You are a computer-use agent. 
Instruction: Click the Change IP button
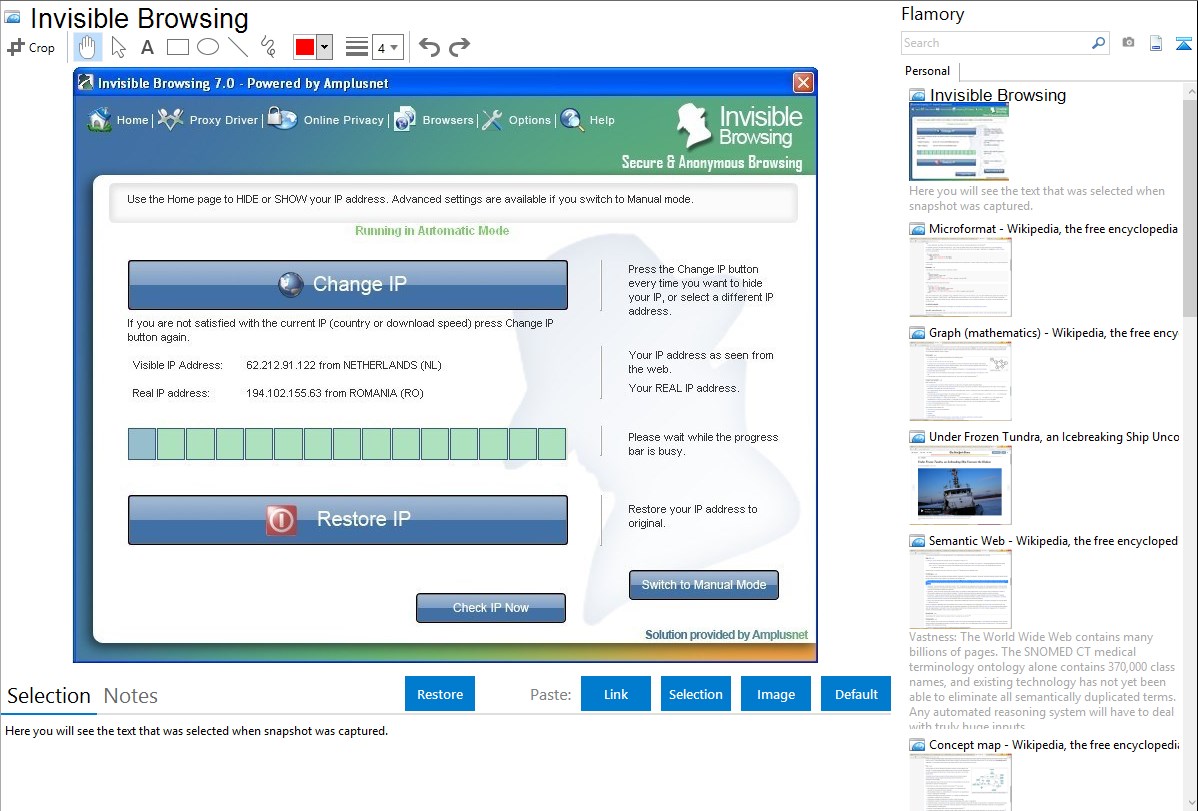[x=348, y=285]
